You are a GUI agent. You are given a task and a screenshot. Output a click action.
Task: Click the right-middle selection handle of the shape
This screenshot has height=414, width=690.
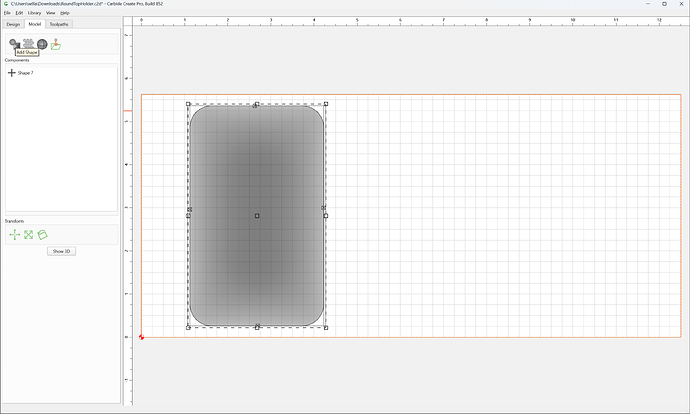click(x=326, y=216)
